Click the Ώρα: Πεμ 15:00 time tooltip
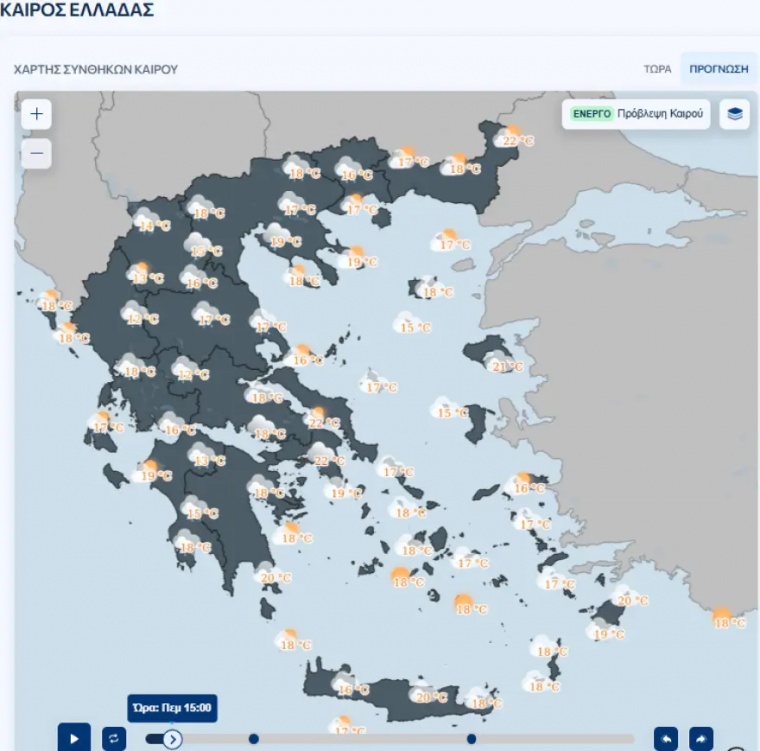 coord(172,708)
